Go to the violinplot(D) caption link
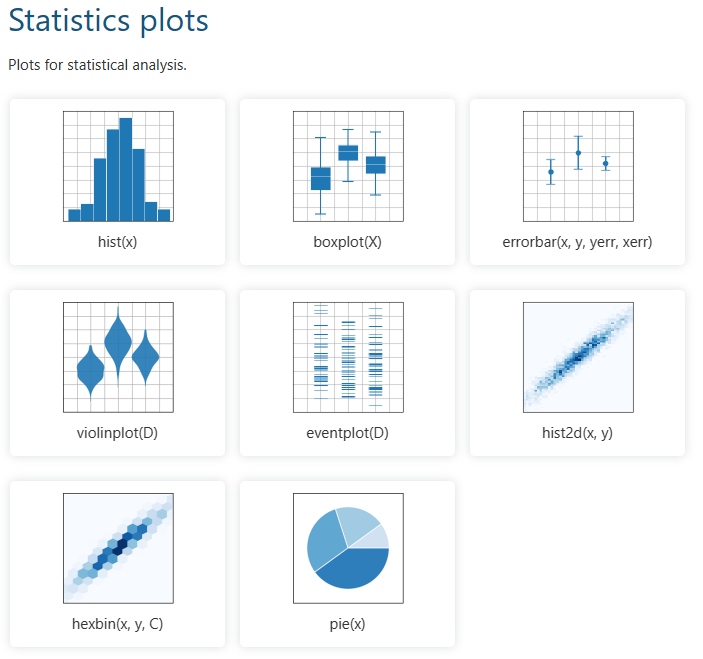Screen dimensions: 703x659 tap(118, 433)
